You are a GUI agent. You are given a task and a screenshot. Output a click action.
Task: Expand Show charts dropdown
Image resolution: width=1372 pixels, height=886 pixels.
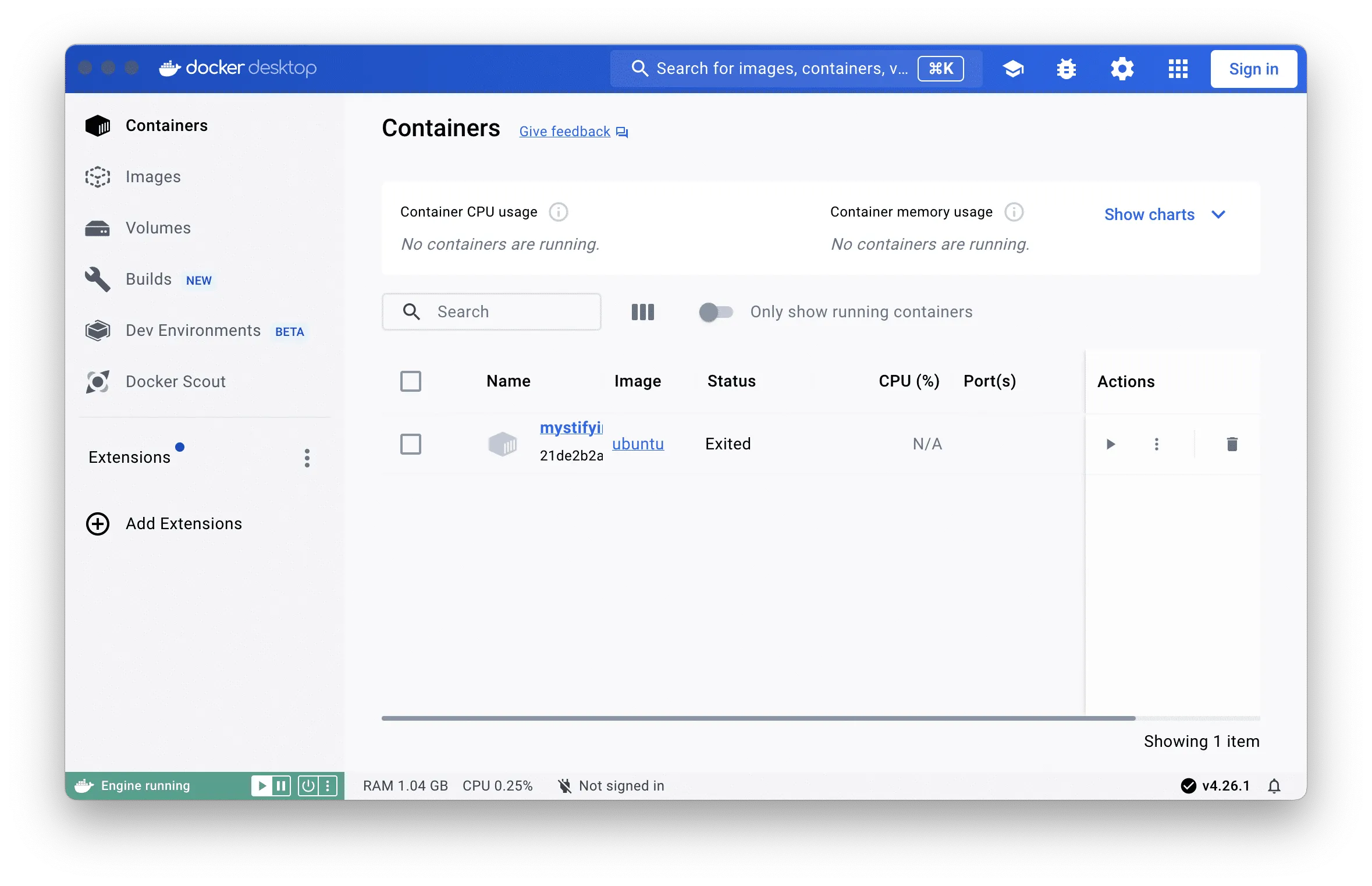[x=1165, y=215]
